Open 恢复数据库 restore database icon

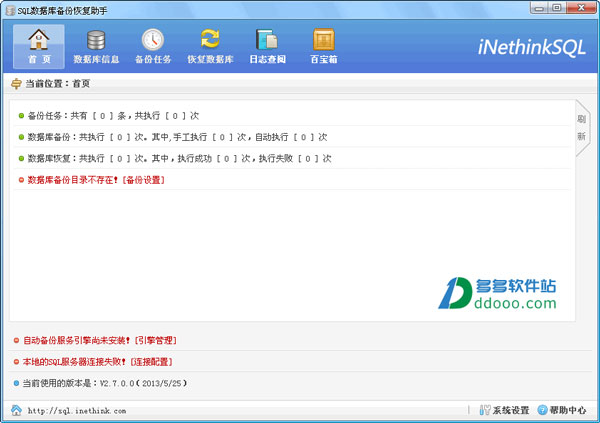click(210, 47)
